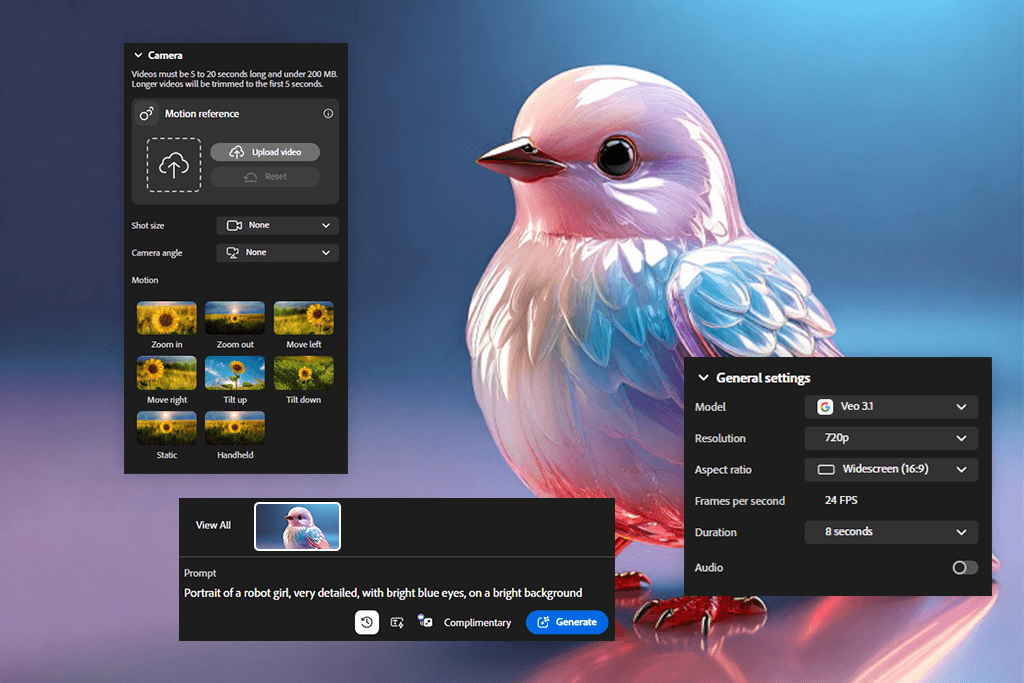The height and width of the screenshot is (683, 1024).
Task: Select the Tilt up motion thumbnail
Action: [x=235, y=373]
